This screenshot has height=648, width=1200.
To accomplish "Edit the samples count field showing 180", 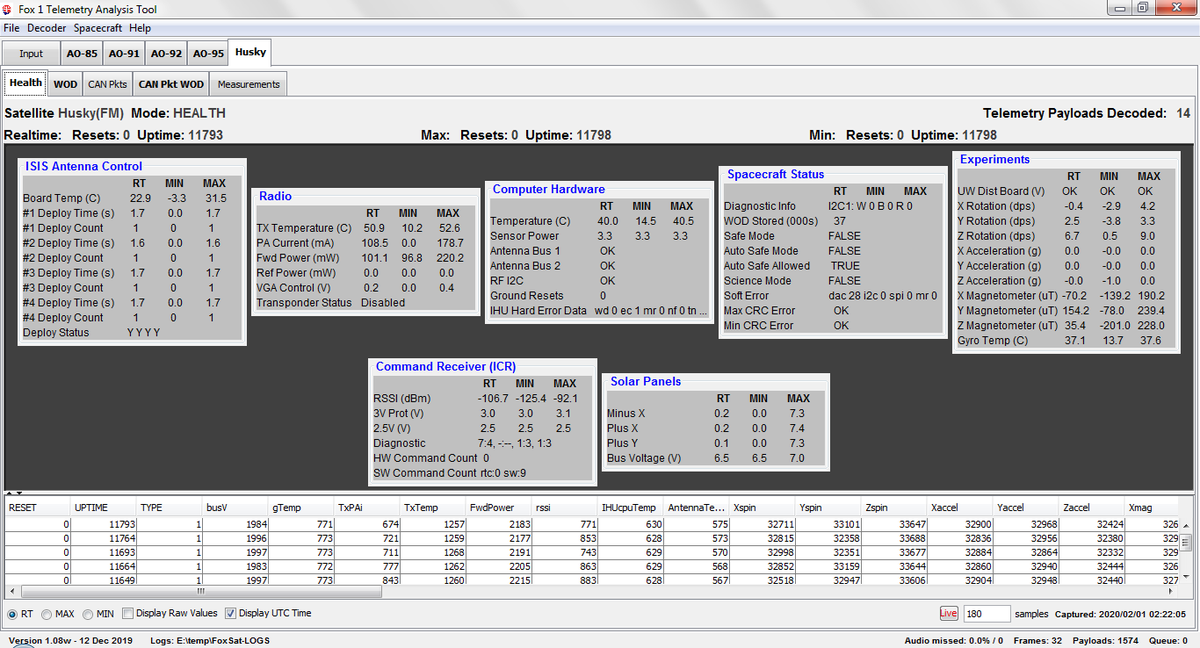I will click(985, 613).
